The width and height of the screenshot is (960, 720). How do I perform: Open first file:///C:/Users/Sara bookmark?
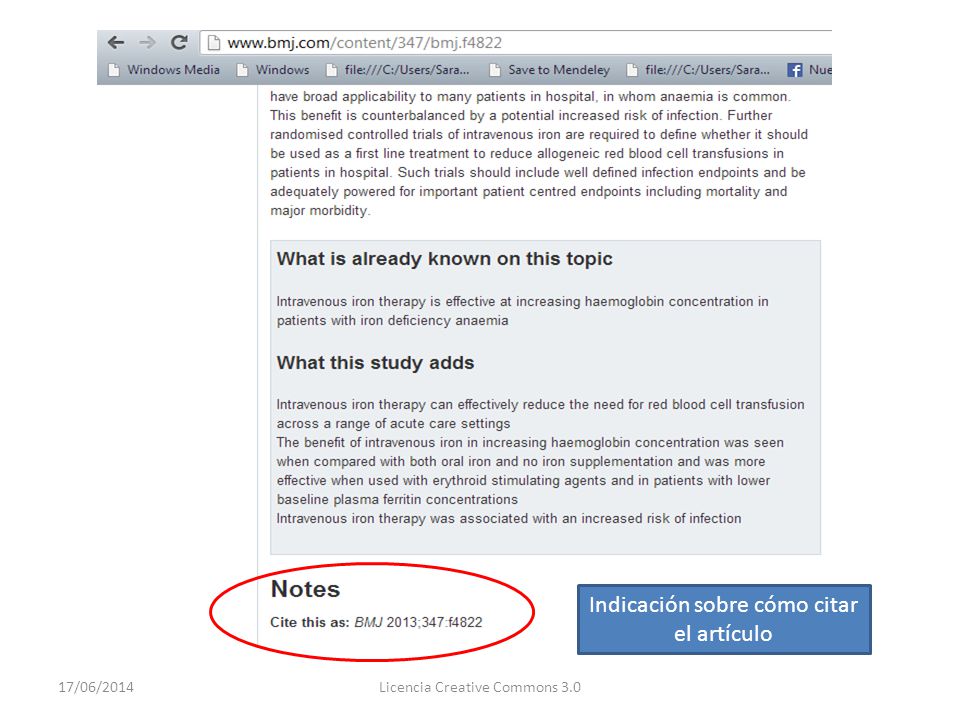pyautogui.click(x=398, y=70)
